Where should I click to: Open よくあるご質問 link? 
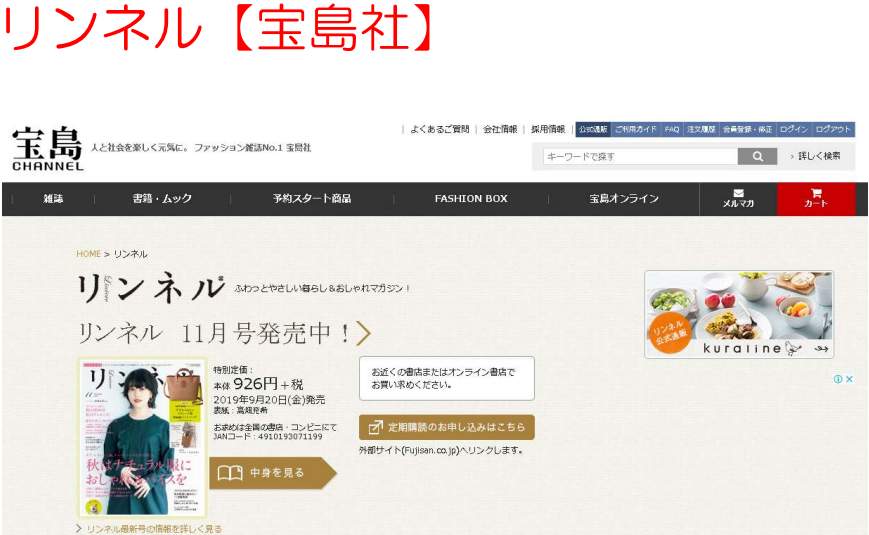[439, 129]
